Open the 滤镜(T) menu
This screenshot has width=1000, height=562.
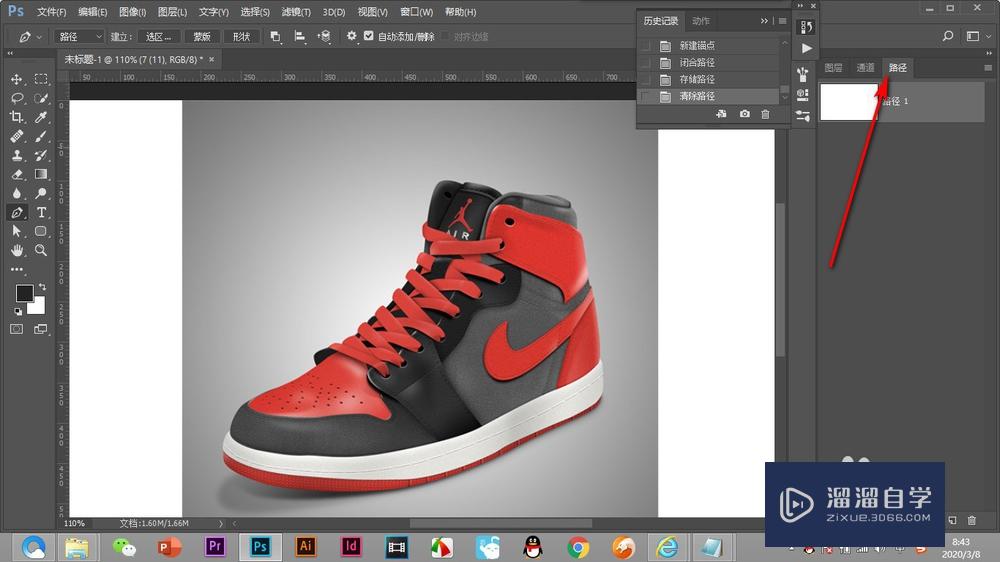[x=295, y=12]
